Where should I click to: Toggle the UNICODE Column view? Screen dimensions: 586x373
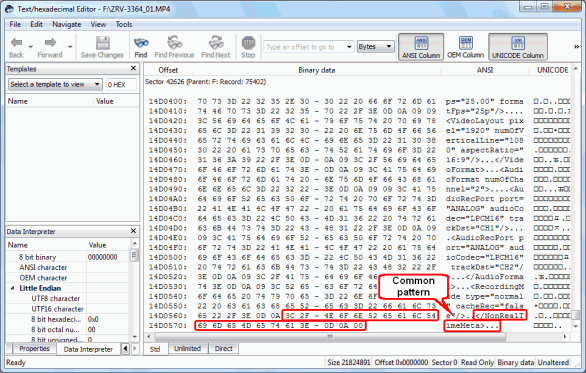click(518, 47)
